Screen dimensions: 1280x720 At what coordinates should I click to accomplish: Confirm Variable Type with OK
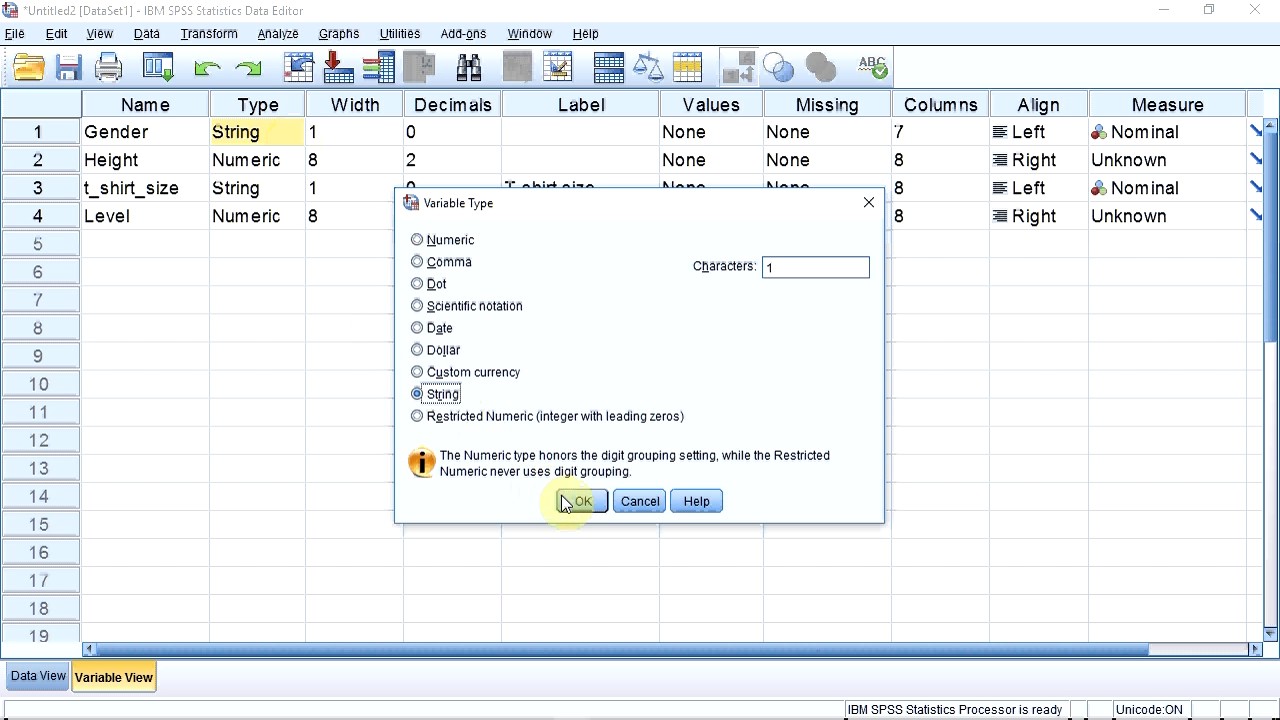[x=582, y=502]
